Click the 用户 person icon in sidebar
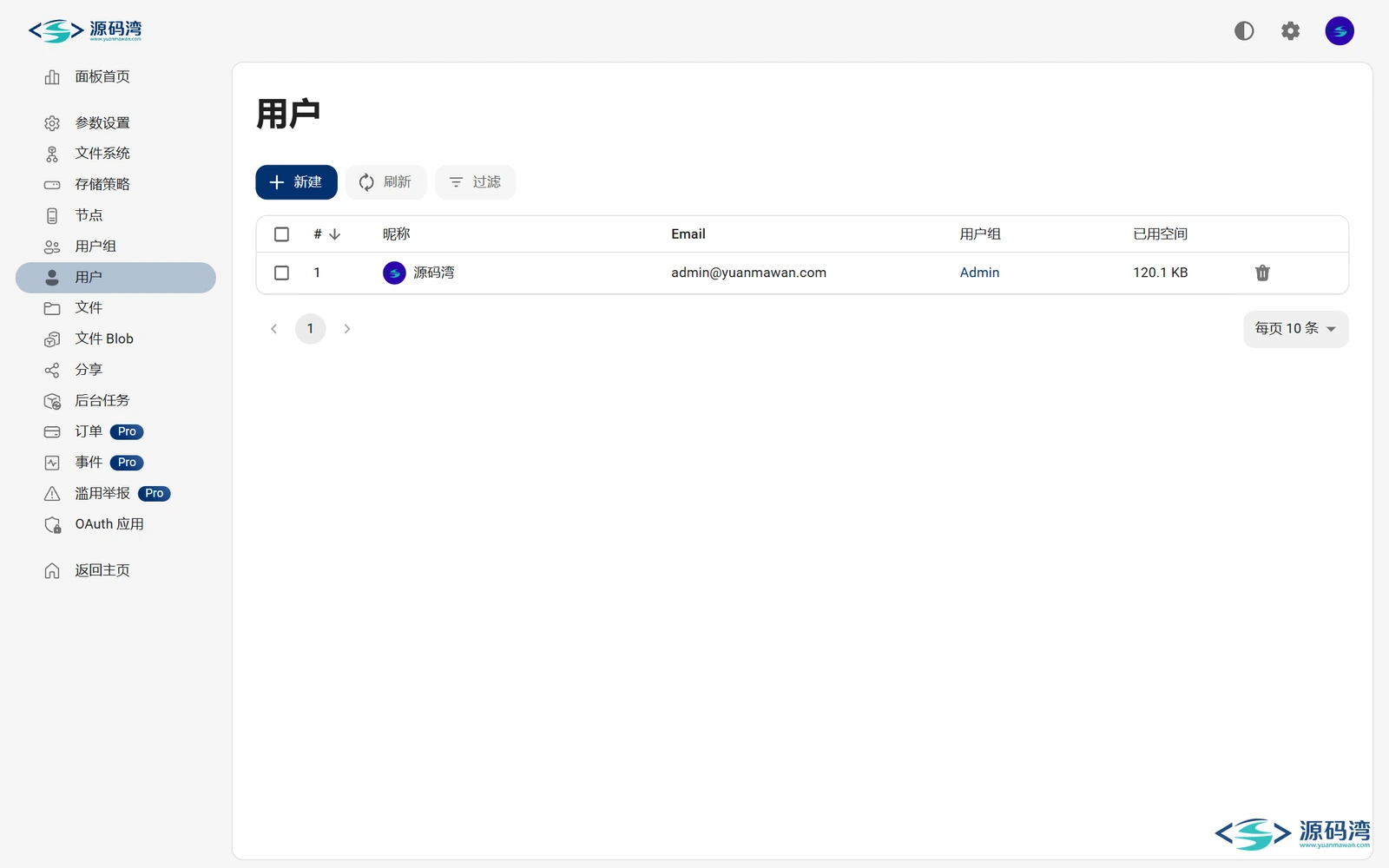Viewport: 1389px width, 868px height. [52, 278]
